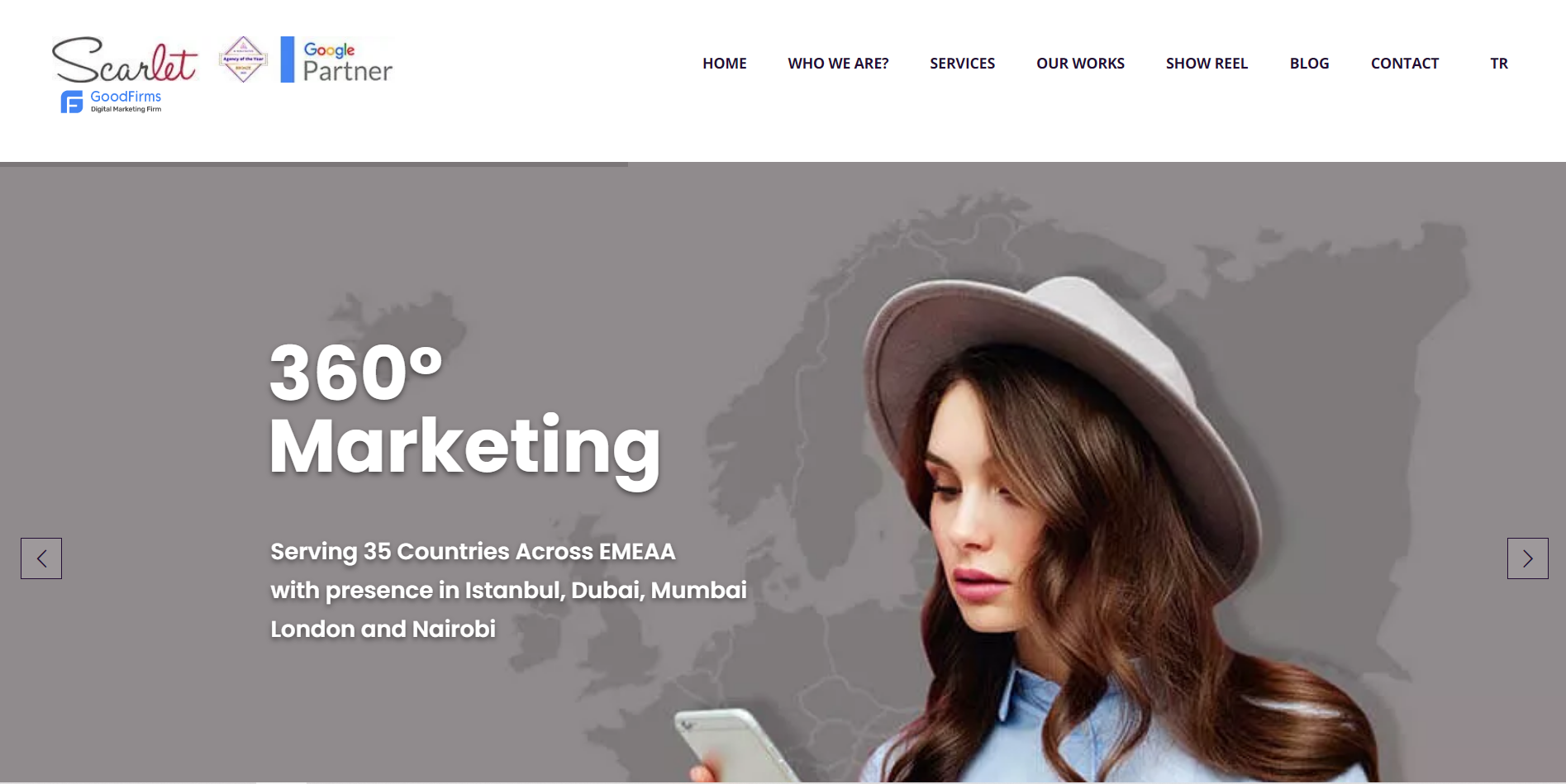This screenshot has width=1566, height=784.
Task: Switch language to TR
Action: [x=1499, y=64]
